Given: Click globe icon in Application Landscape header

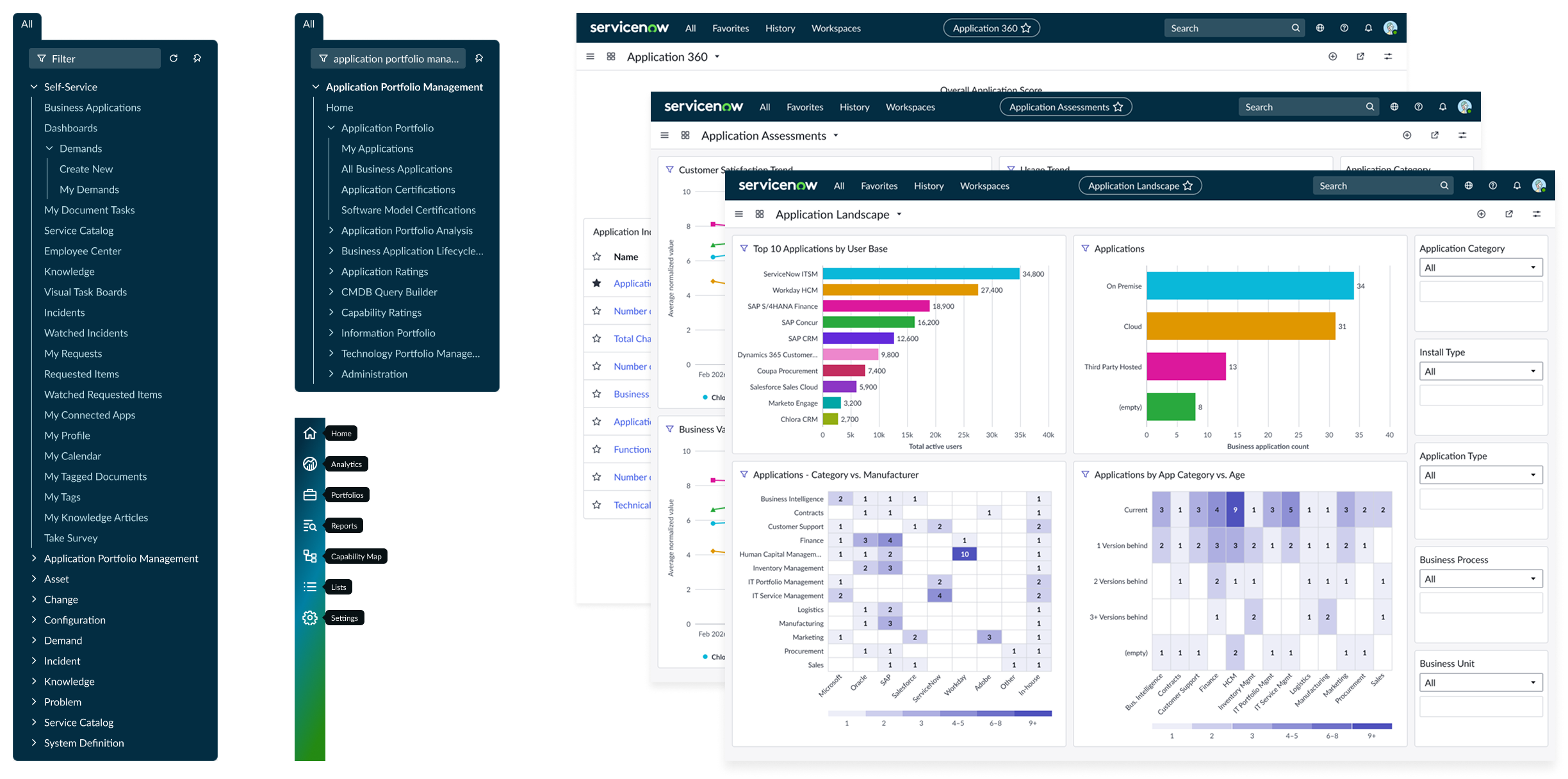Looking at the screenshot, I should (x=1469, y=186).
